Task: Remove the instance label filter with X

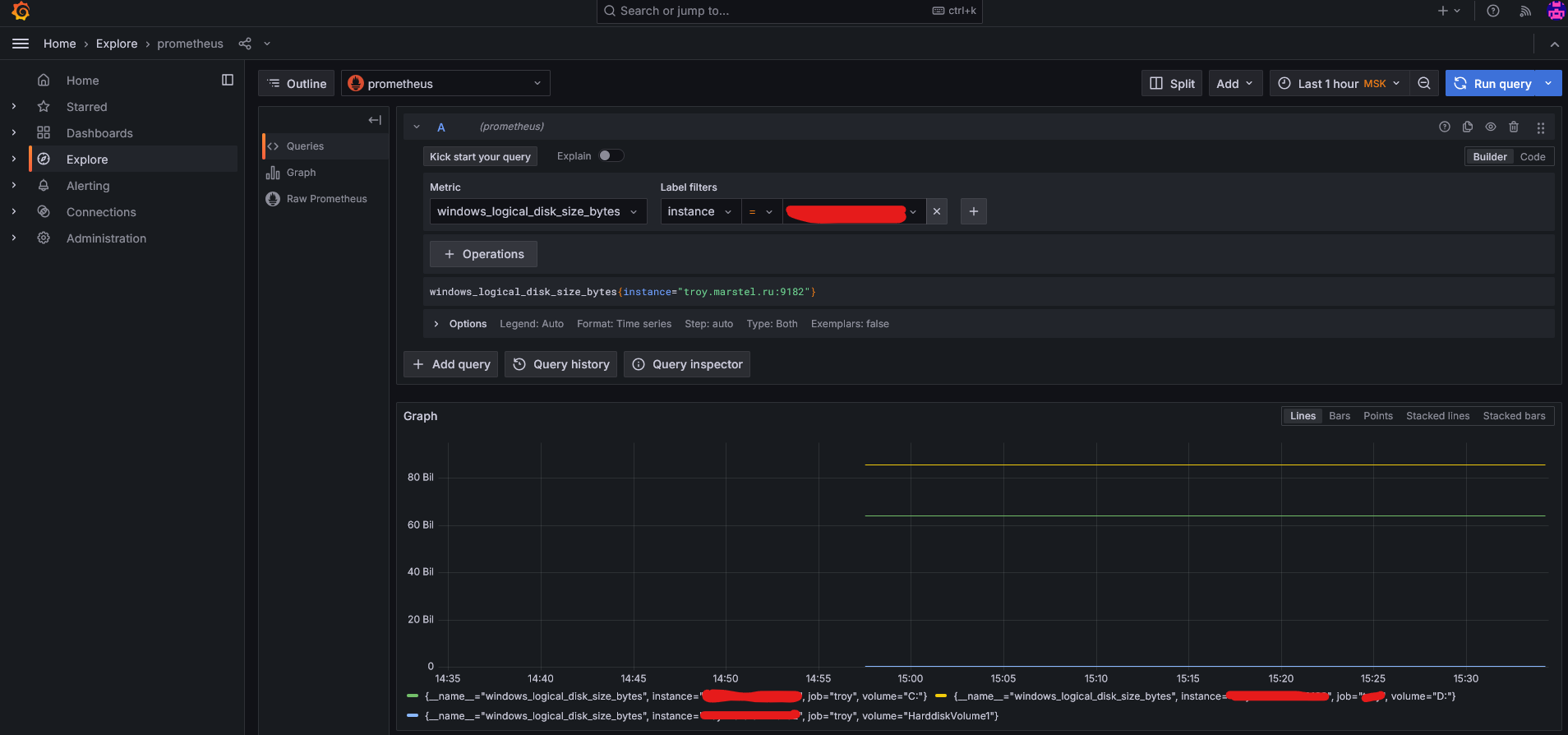Action: coord(937,211)
